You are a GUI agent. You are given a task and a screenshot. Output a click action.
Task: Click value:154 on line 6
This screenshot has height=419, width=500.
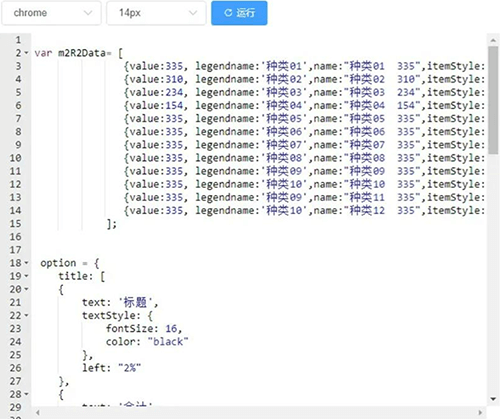156,105
